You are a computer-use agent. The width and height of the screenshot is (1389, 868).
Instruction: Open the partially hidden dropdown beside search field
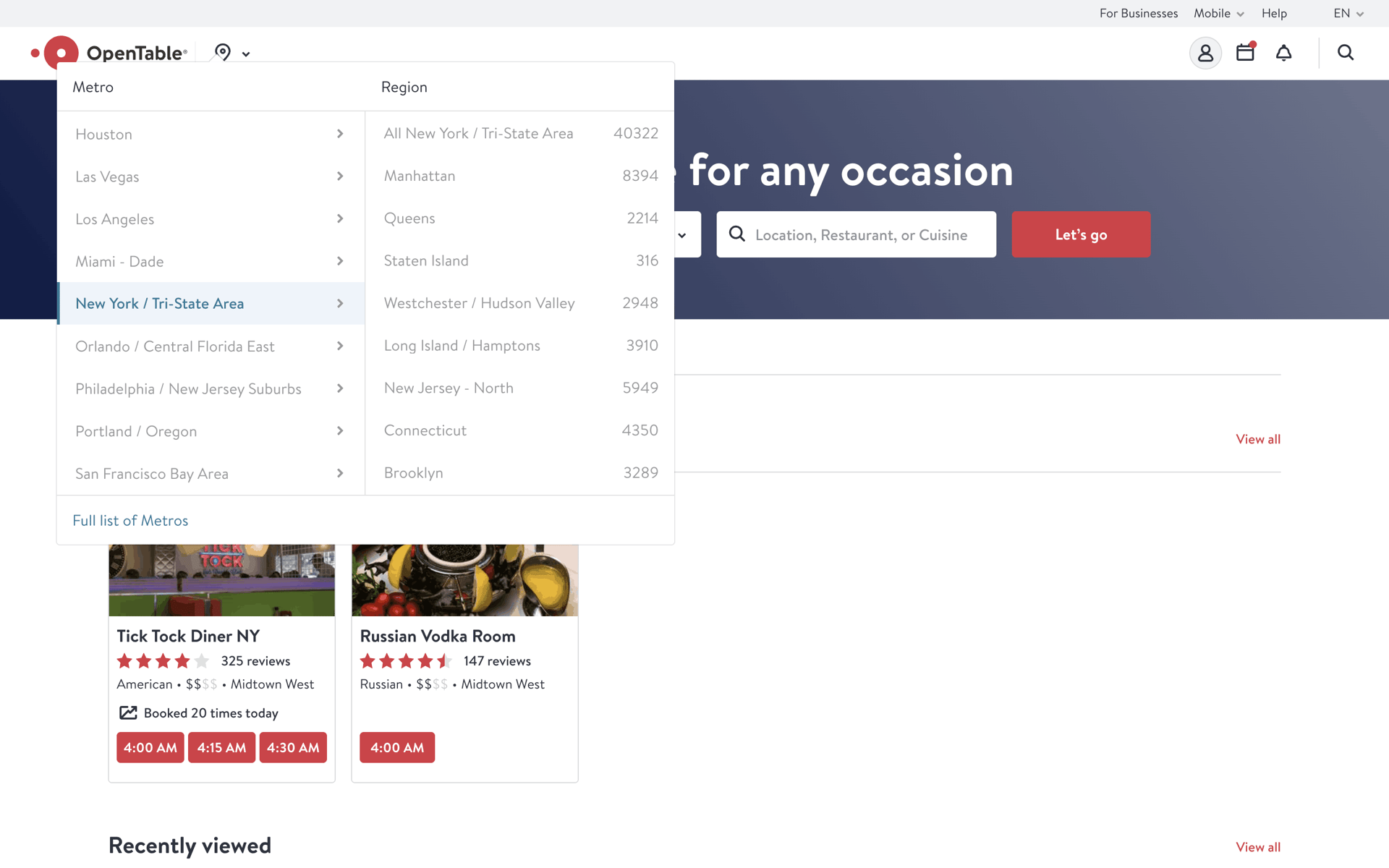[682, 235]
